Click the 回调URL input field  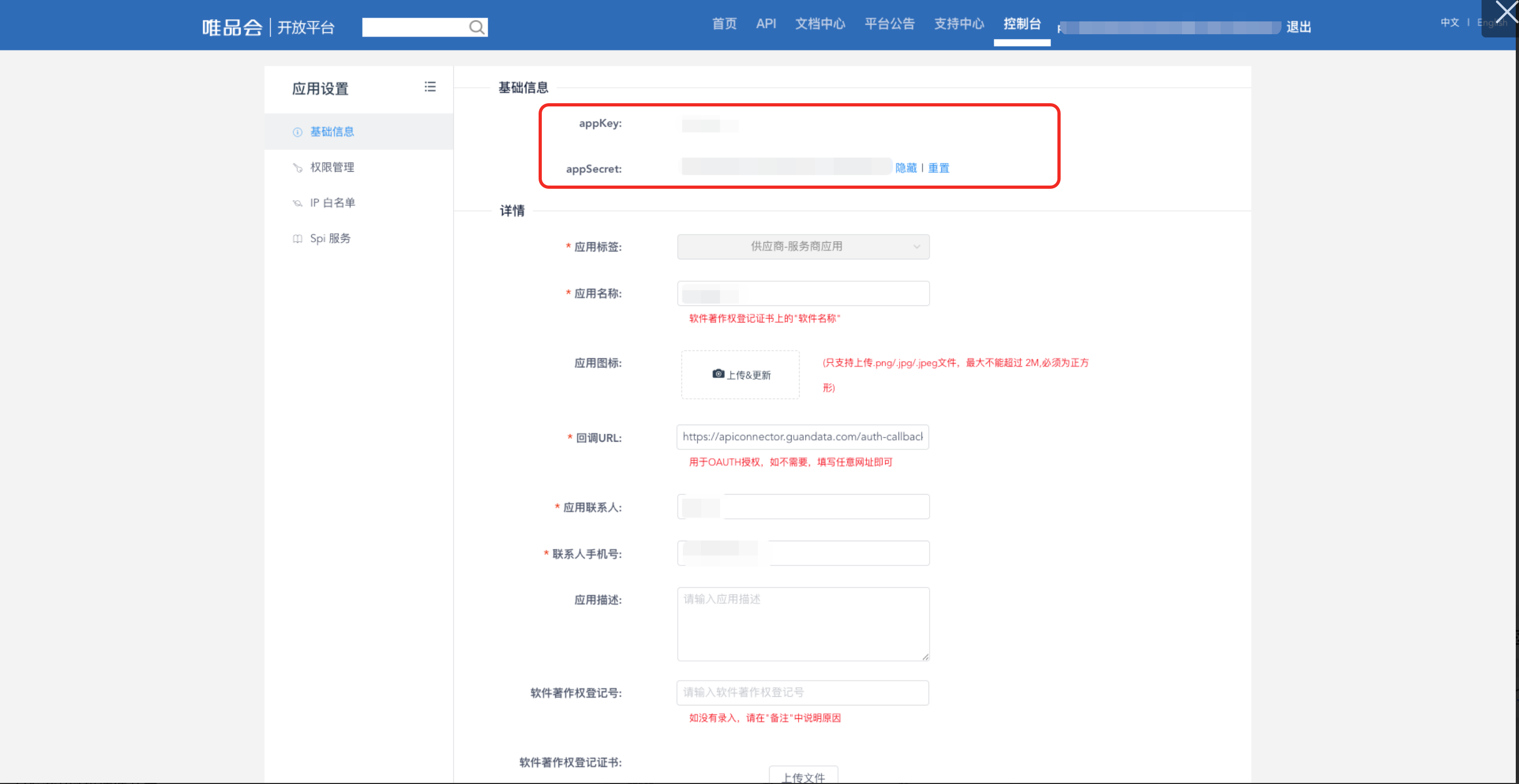point(802,437)
